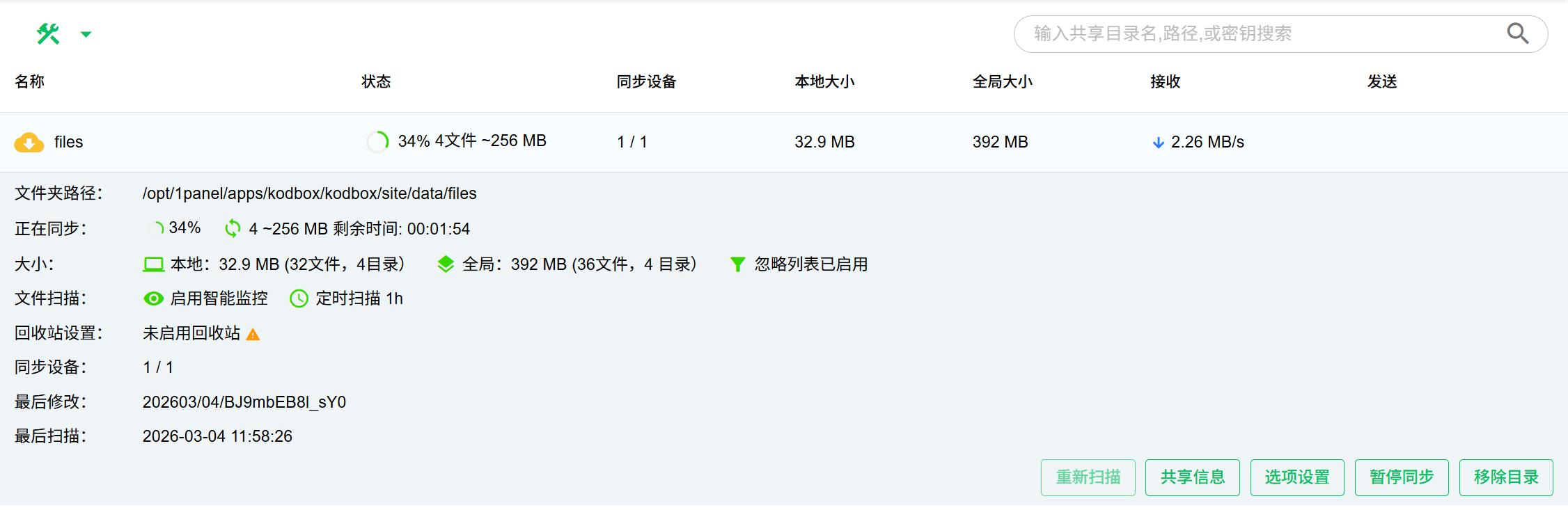This screenshot has width=1568, height=510.
Task: Click the green sync arrows icon
Action: (233, 228)
